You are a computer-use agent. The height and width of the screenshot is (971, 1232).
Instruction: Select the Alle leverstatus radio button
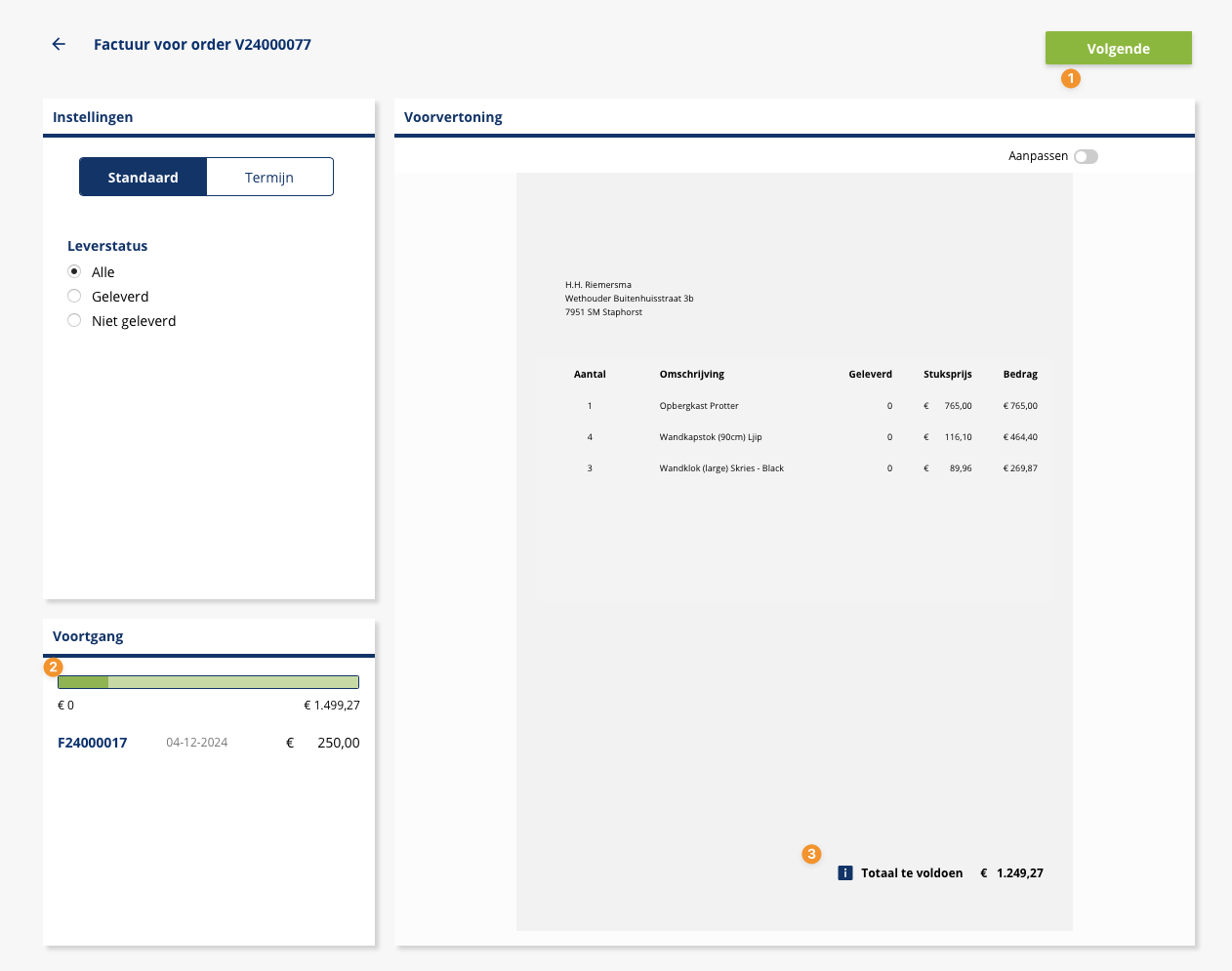74,271
